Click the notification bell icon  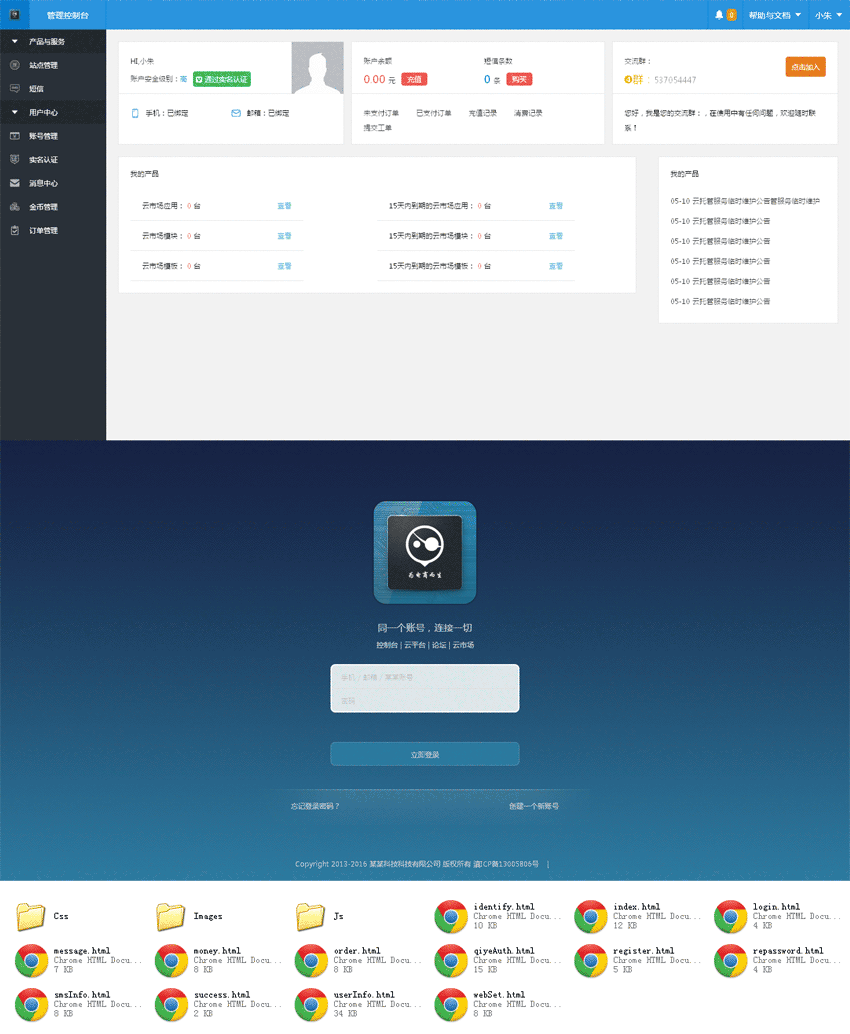[x=719, y=15]
